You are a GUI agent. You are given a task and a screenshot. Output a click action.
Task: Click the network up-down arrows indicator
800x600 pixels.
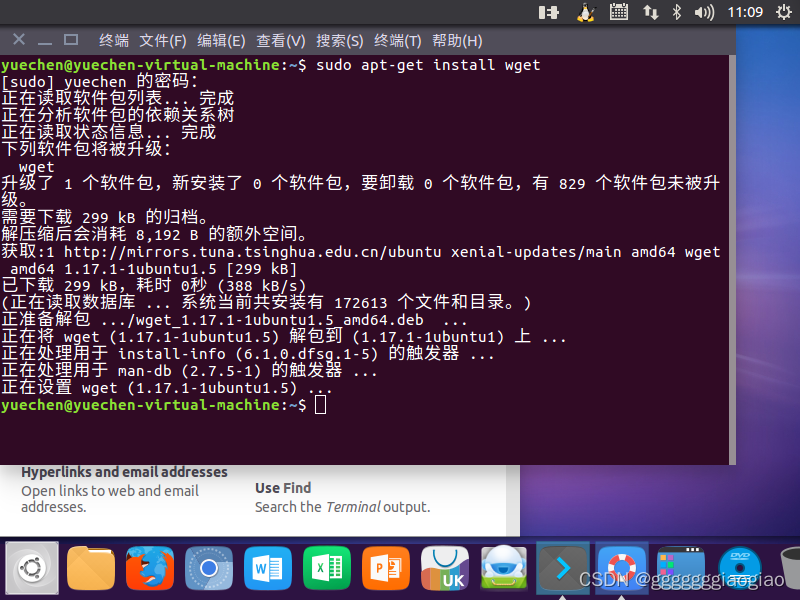pos(650,13)
